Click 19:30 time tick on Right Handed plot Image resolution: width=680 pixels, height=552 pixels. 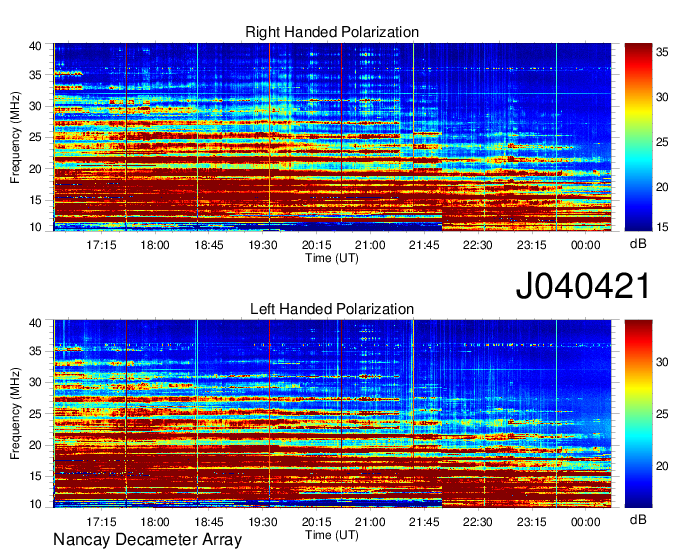pos(263,245)
